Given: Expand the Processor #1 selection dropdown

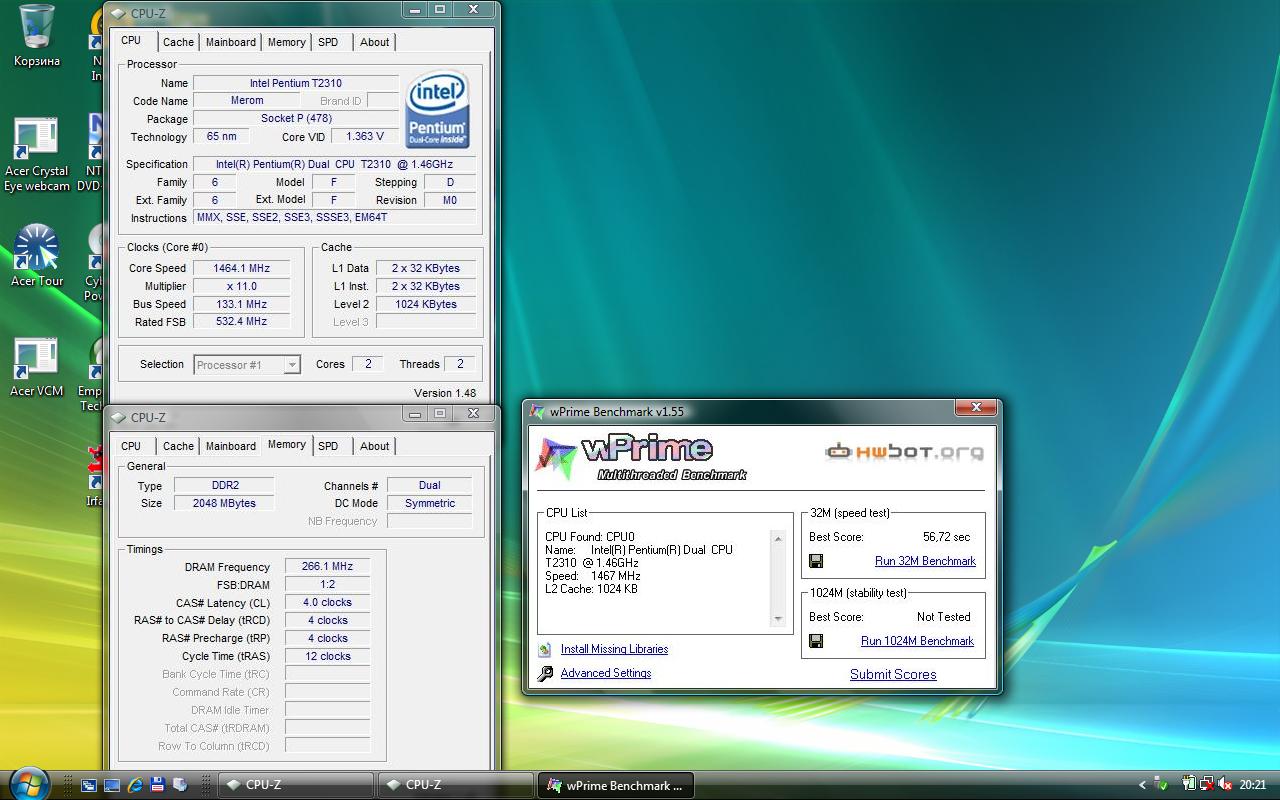Looking at the screenshot, I should coord(292,365).
